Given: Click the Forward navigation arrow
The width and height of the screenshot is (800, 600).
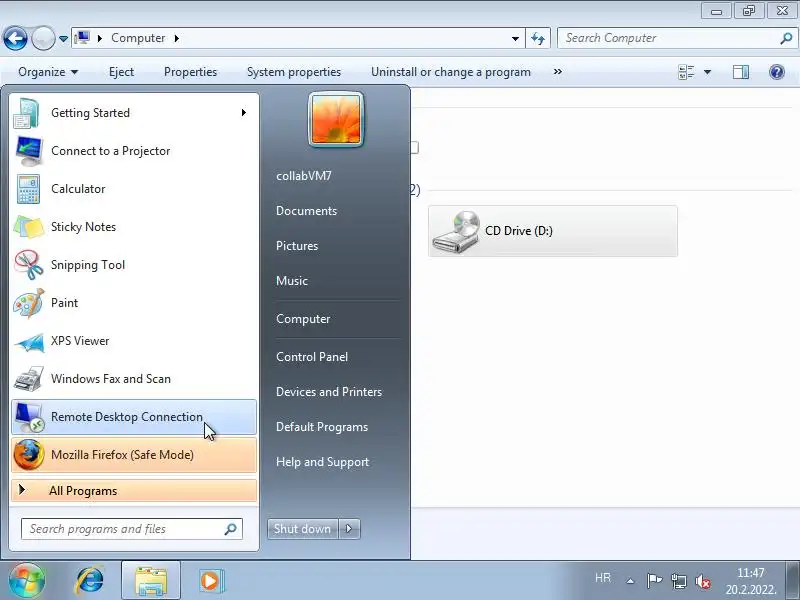Looking at the screenshot, I should tap(43, 38).
